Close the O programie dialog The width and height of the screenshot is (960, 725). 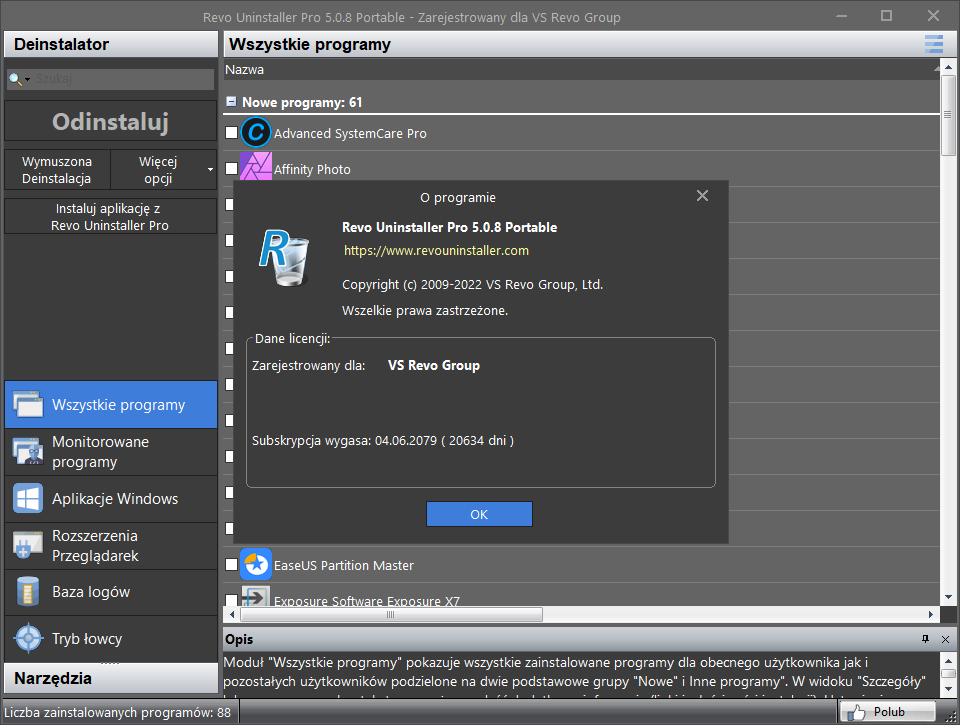pos(702,196)
